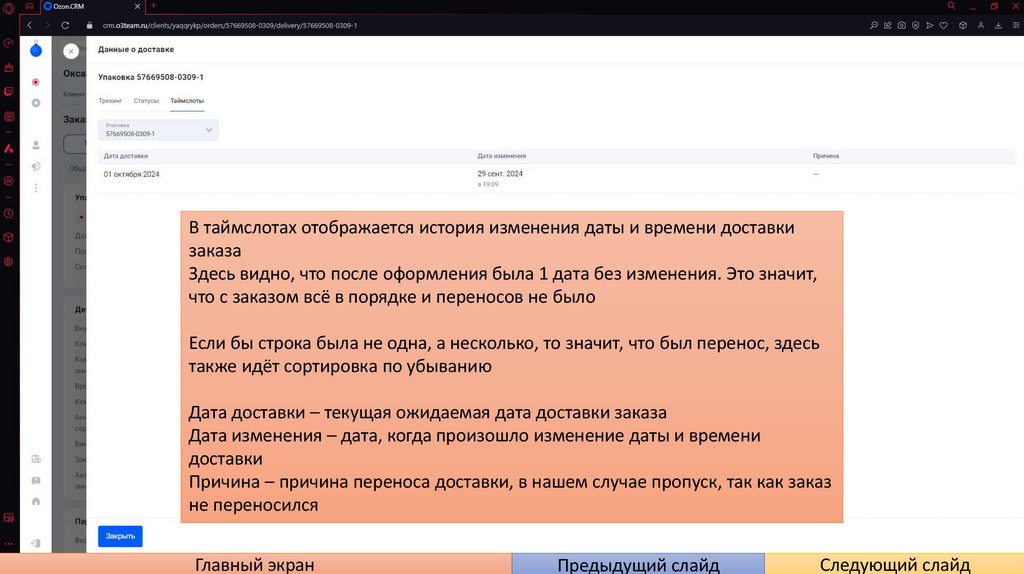Open the easy setup menu icon
This screenshot has height=574, width=1024.
(1016, 25)
